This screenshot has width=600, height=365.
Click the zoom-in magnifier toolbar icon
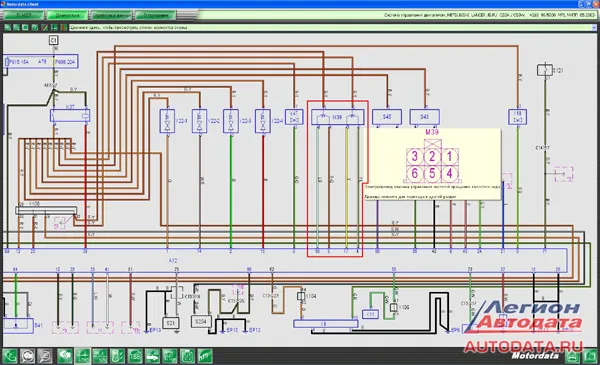pos(8,28)
